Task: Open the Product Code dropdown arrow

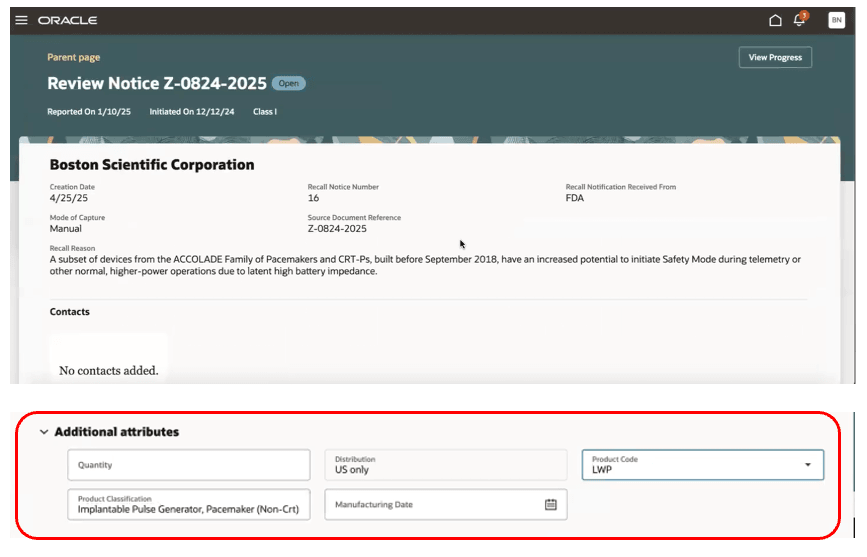Action: [808, 465]
